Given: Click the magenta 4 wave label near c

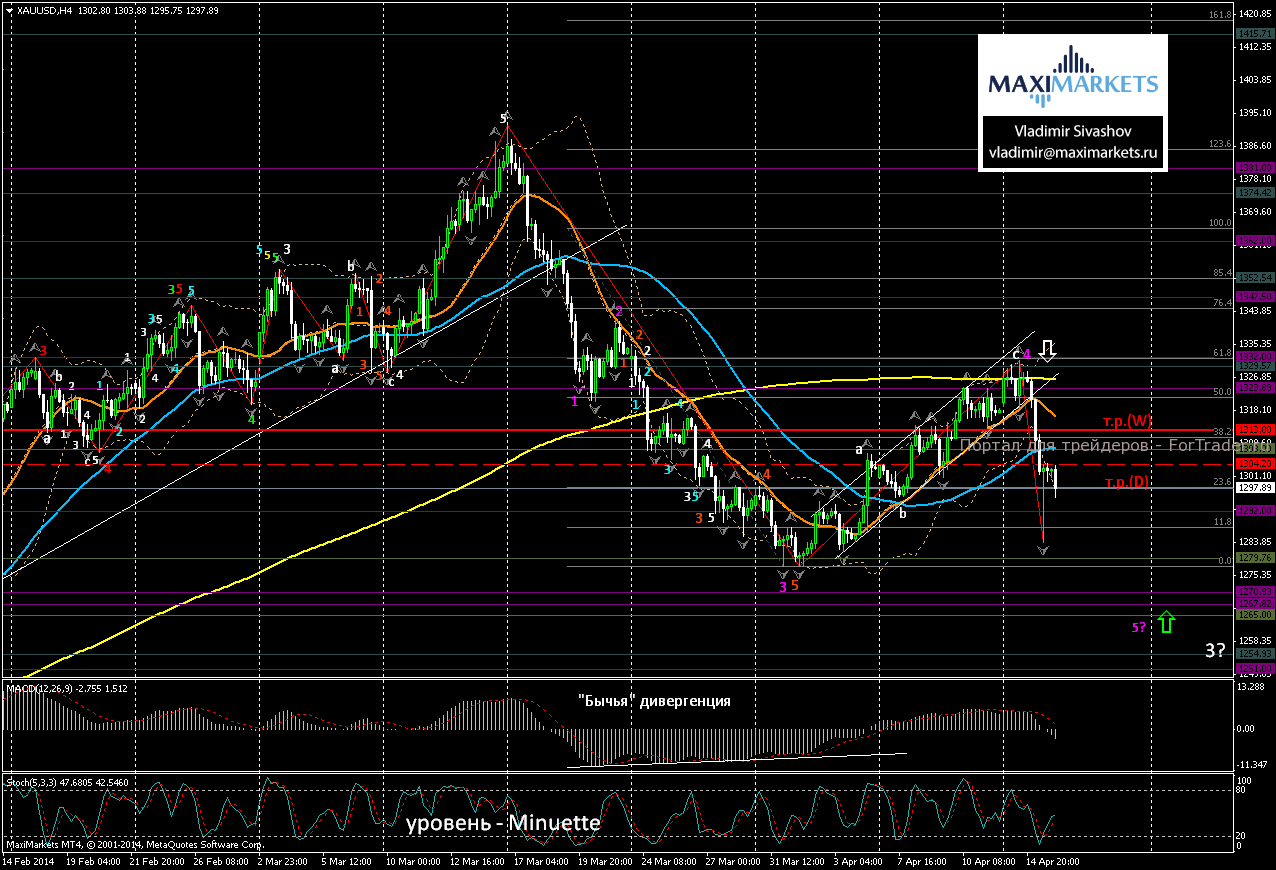Looking at the screenshot, I should pos(1027,354).
